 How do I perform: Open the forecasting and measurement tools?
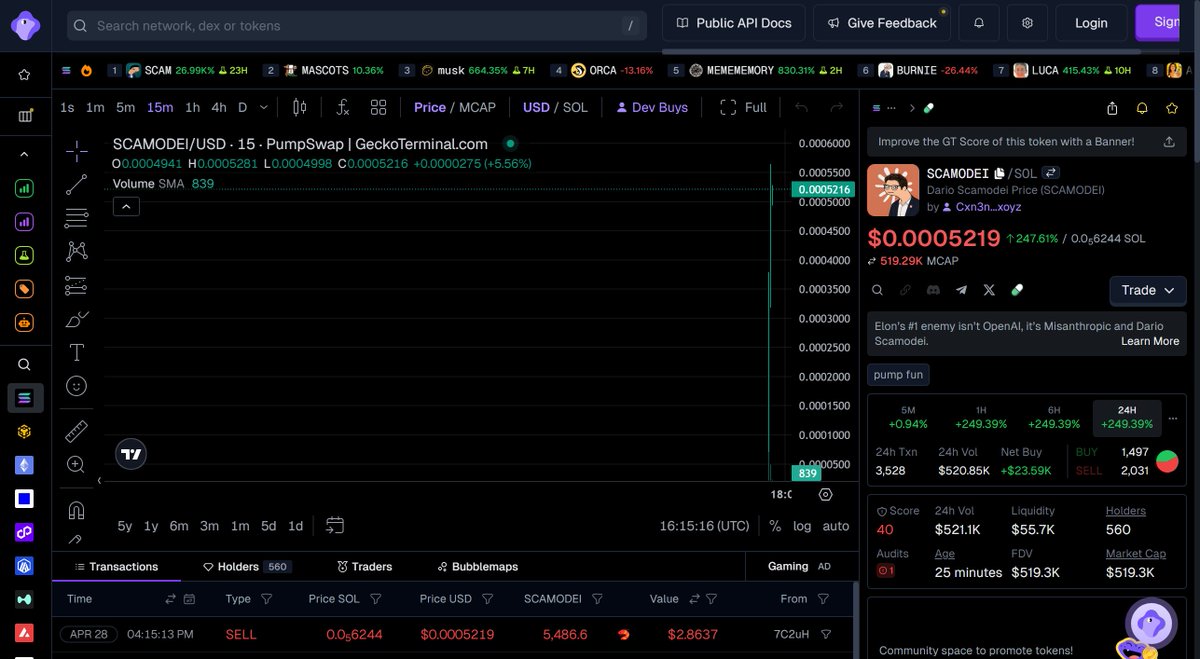click(77, 286)
